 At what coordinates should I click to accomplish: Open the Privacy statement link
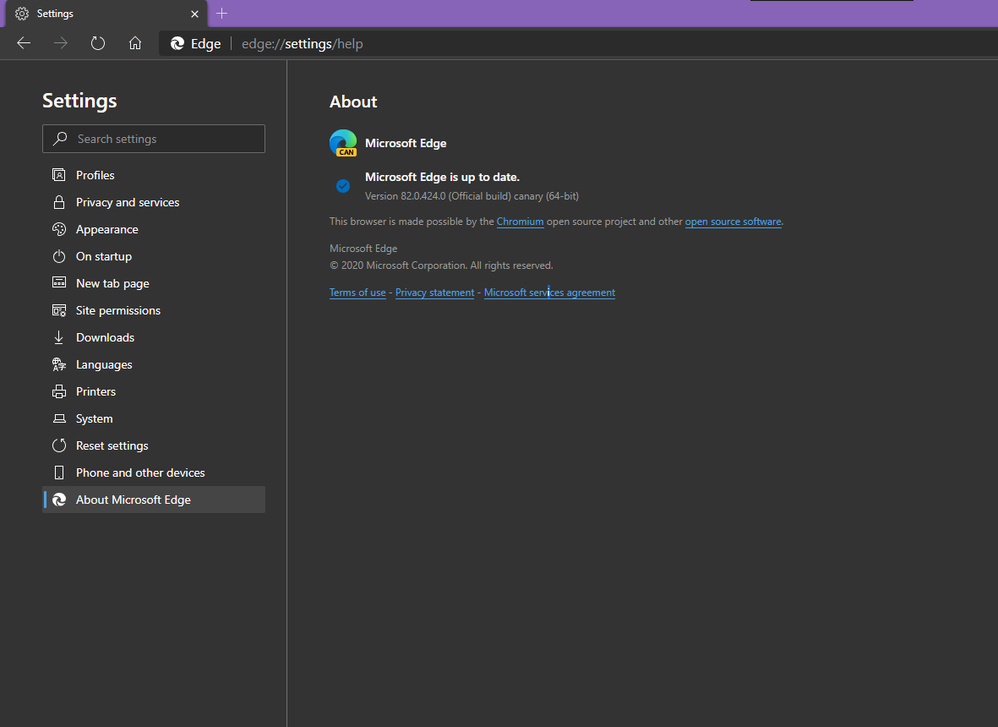[435, 292]
